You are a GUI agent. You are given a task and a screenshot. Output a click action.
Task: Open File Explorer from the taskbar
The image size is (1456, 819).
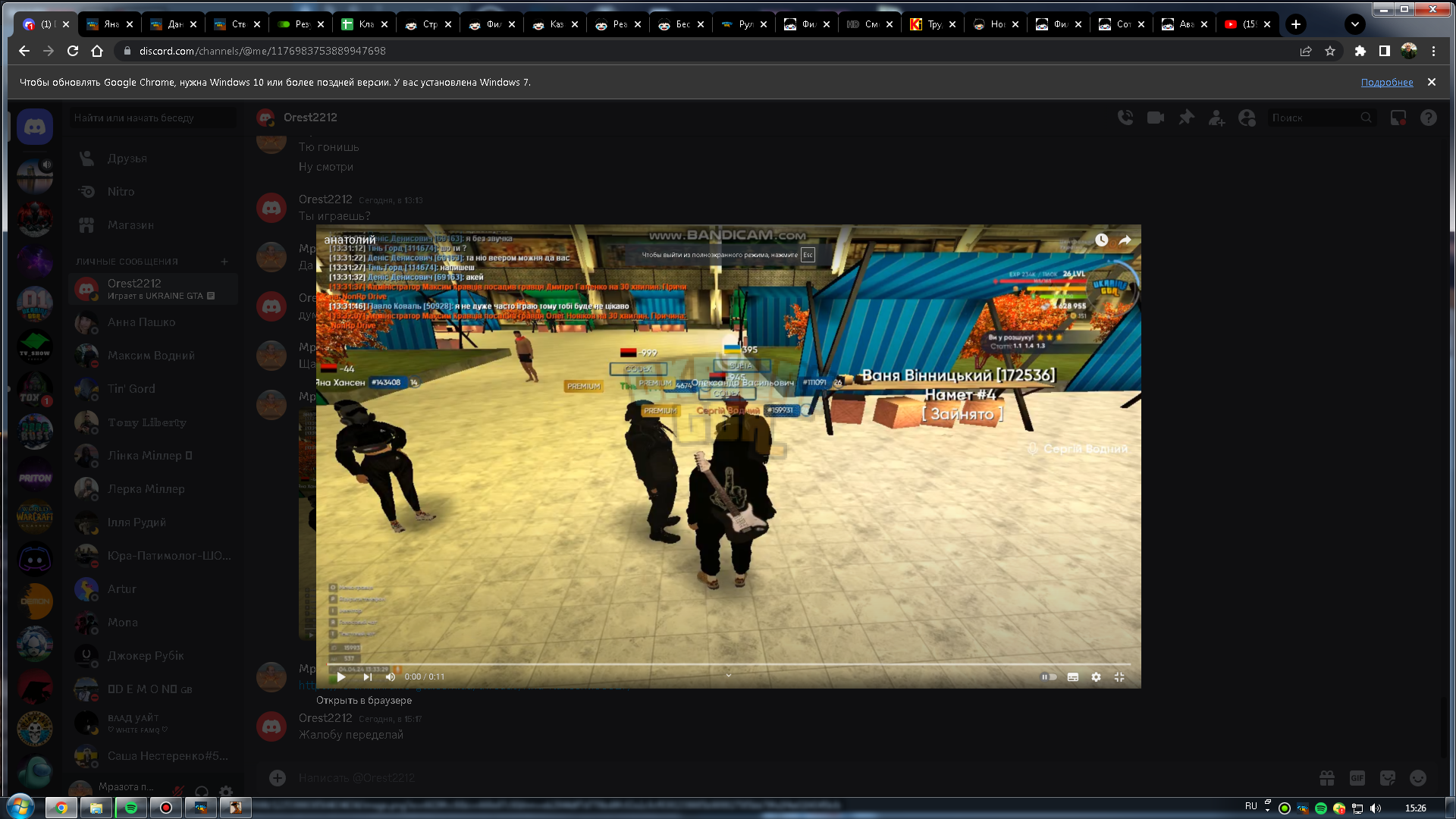coord(96,808)
